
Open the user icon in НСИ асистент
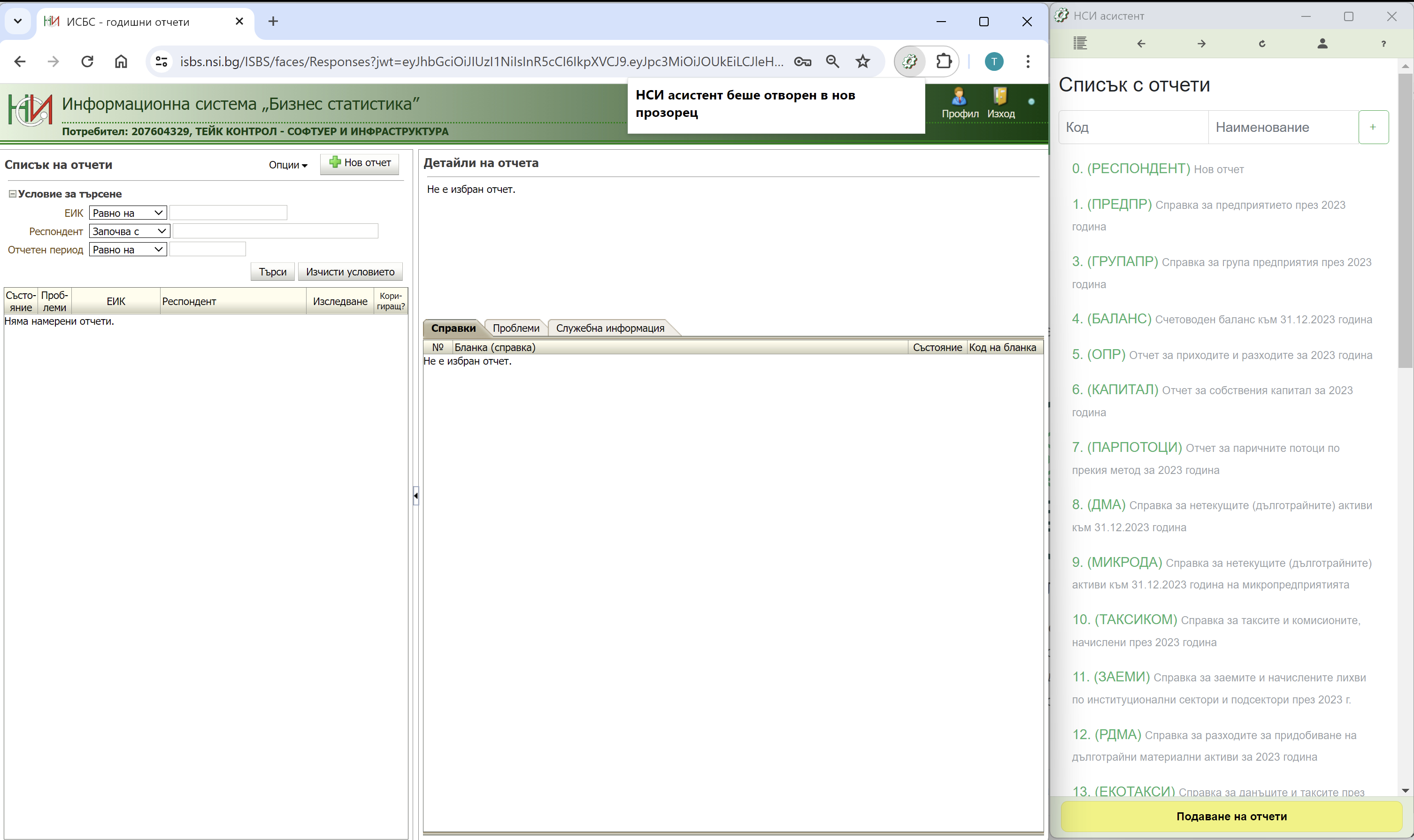click(1322, 44)
